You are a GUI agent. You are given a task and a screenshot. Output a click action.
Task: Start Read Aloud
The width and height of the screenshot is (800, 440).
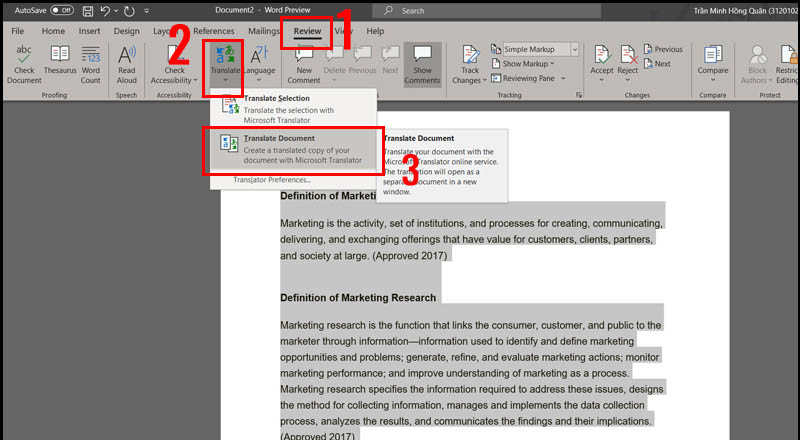[x=127, y=64]
